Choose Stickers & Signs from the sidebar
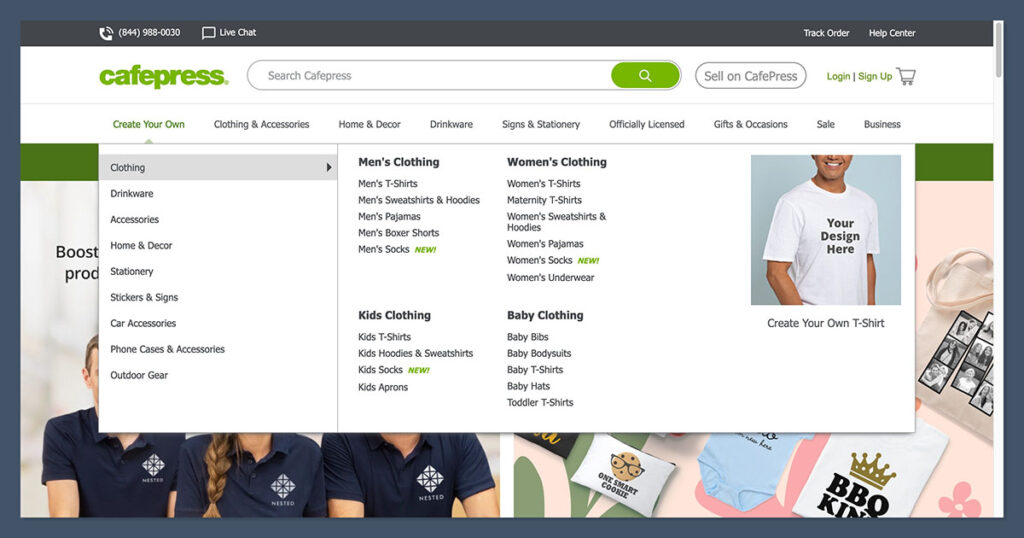The width and height of the screenshot is (1024, 538). (x=144, y=298)
